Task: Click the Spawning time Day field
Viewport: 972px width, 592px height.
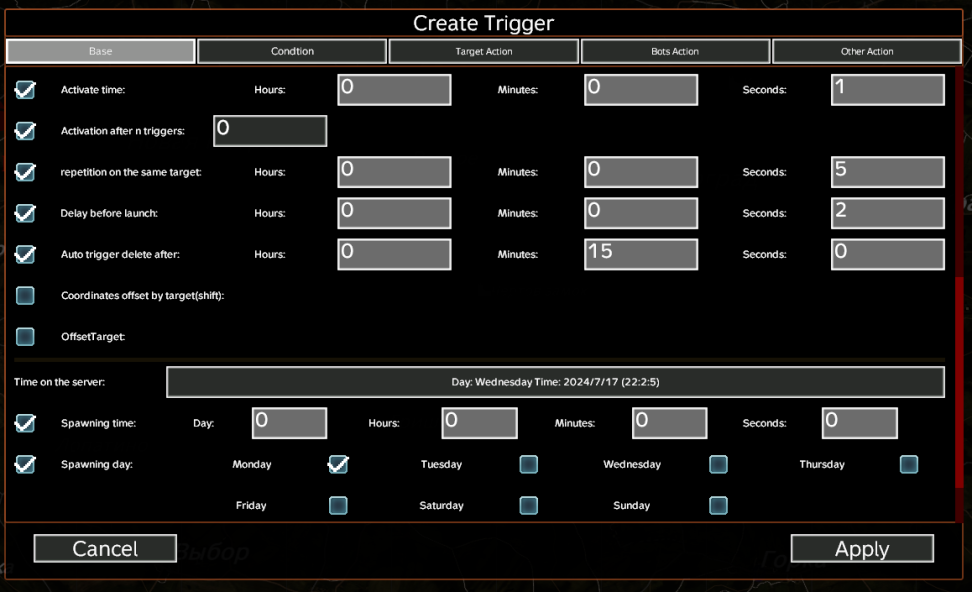Action: coord(289,423)
